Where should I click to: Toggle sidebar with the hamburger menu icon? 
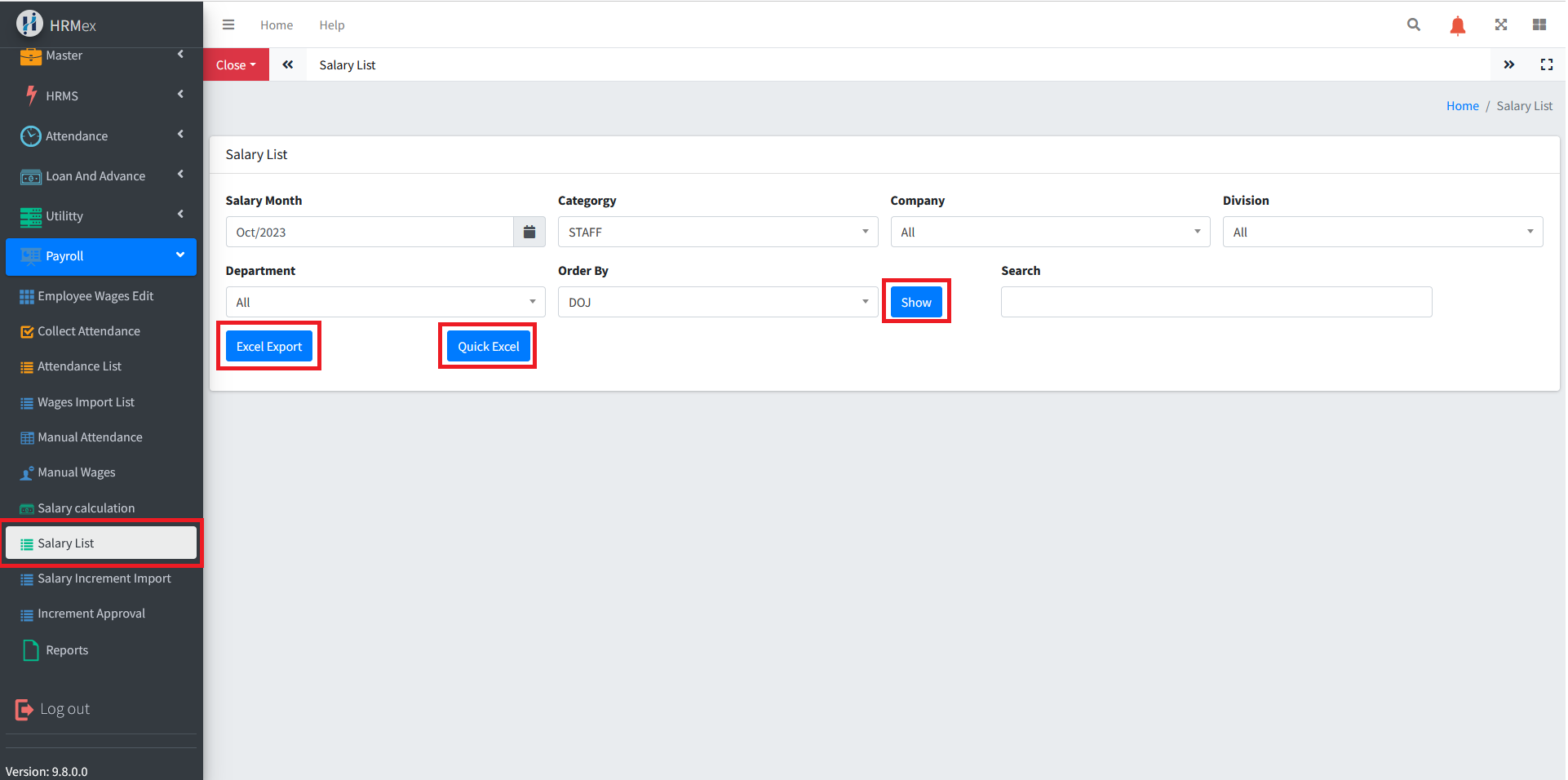tap(228, 24)
